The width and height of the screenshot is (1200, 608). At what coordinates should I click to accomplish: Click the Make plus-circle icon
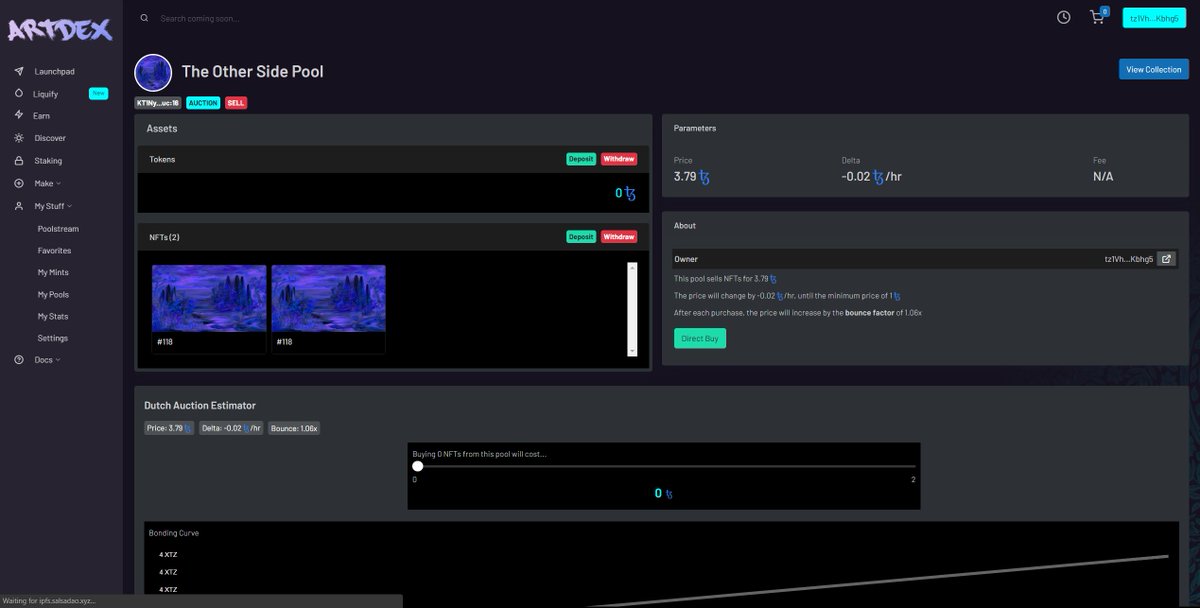tap(19, 183)
